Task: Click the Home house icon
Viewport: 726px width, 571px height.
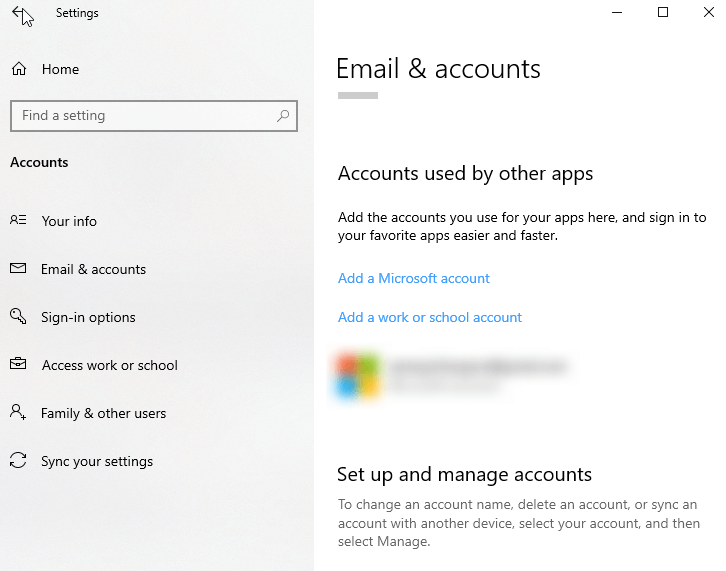Action: pos(18,69)
